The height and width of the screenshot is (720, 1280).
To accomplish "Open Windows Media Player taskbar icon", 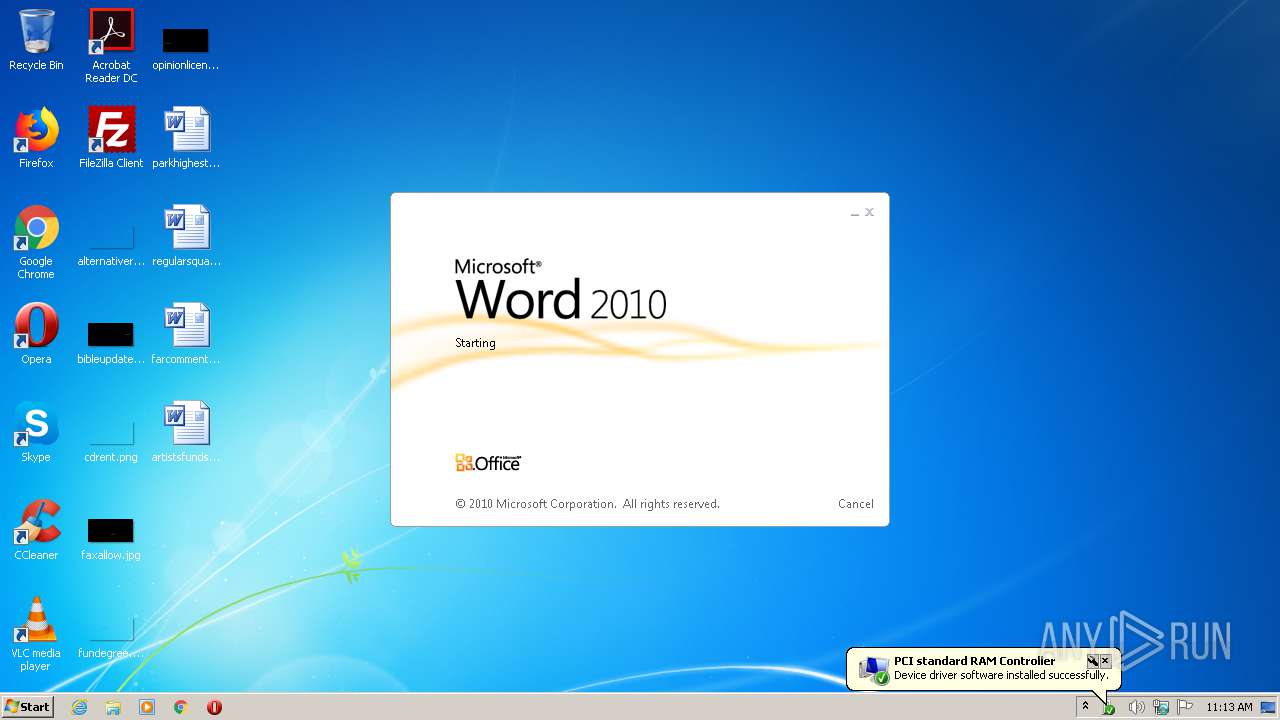I will point(147,707).
